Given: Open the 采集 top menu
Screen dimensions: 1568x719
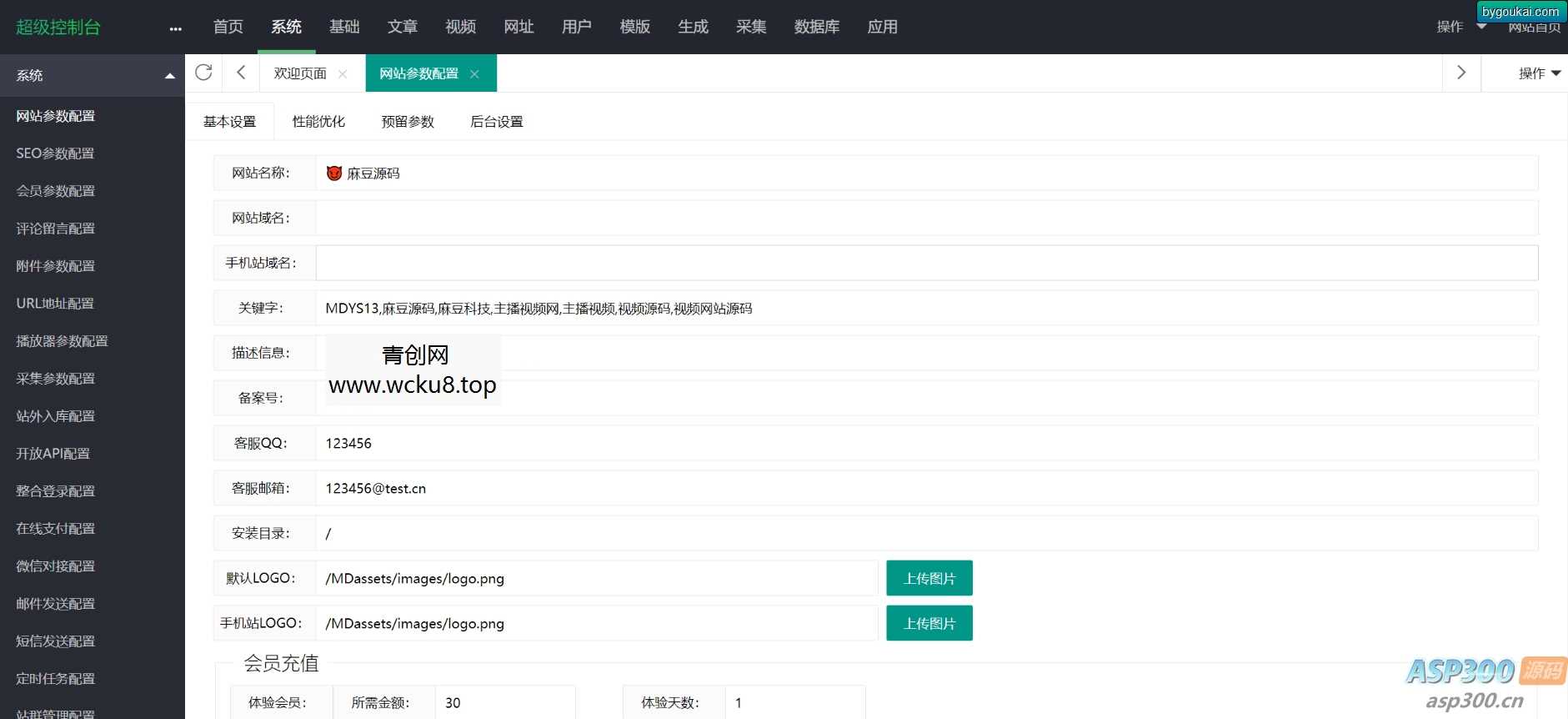Looking at the screenshot, I should pyautogui.click(x=750, y=27).
